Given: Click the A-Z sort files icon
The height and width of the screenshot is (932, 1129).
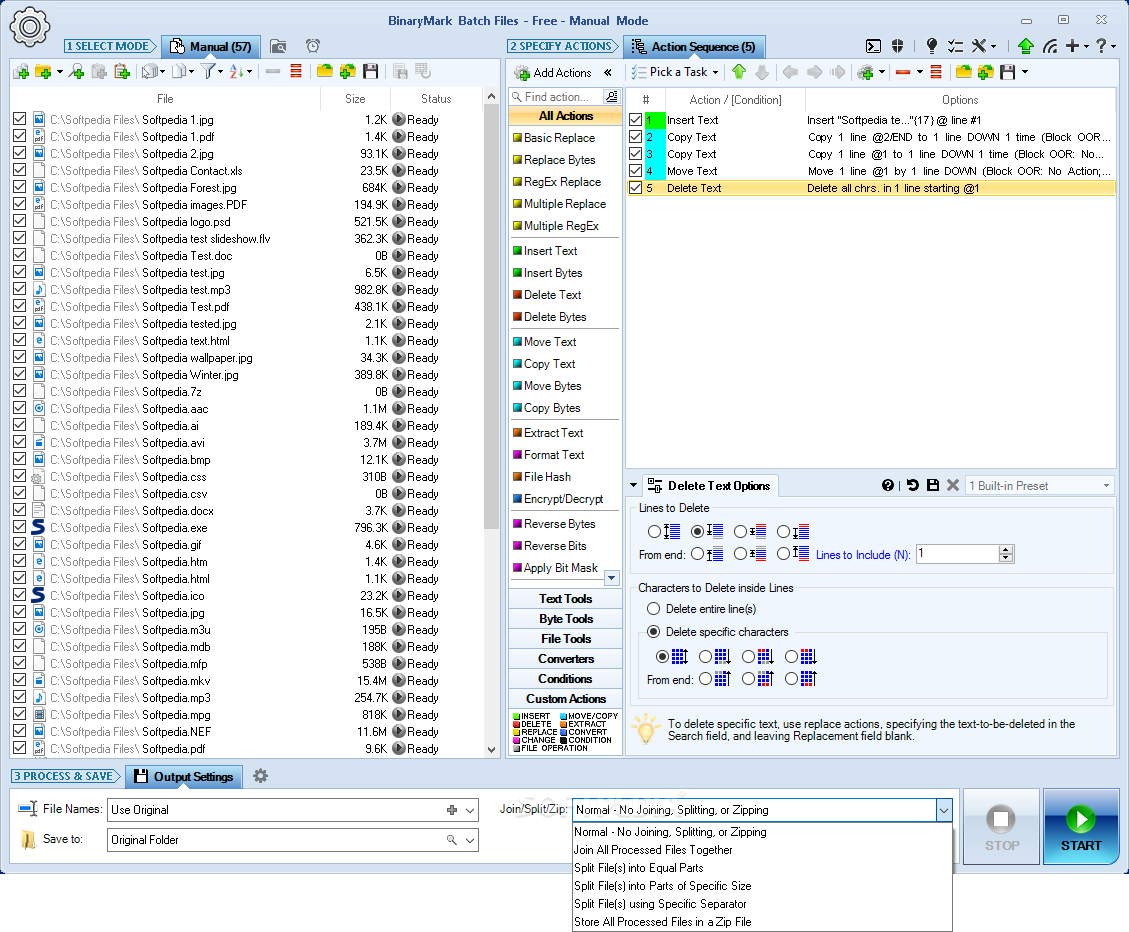Looking at the screenshot, I should 237,71.
